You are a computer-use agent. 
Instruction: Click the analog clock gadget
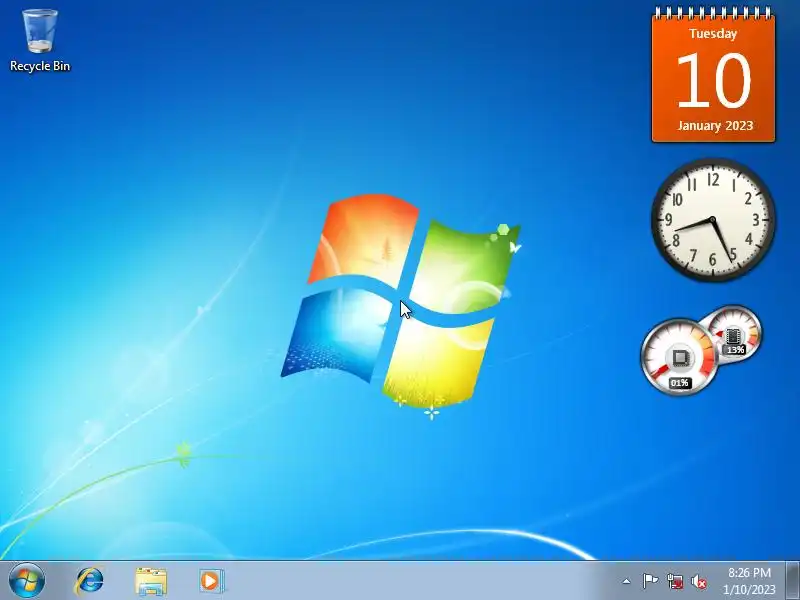pos(713,220)
